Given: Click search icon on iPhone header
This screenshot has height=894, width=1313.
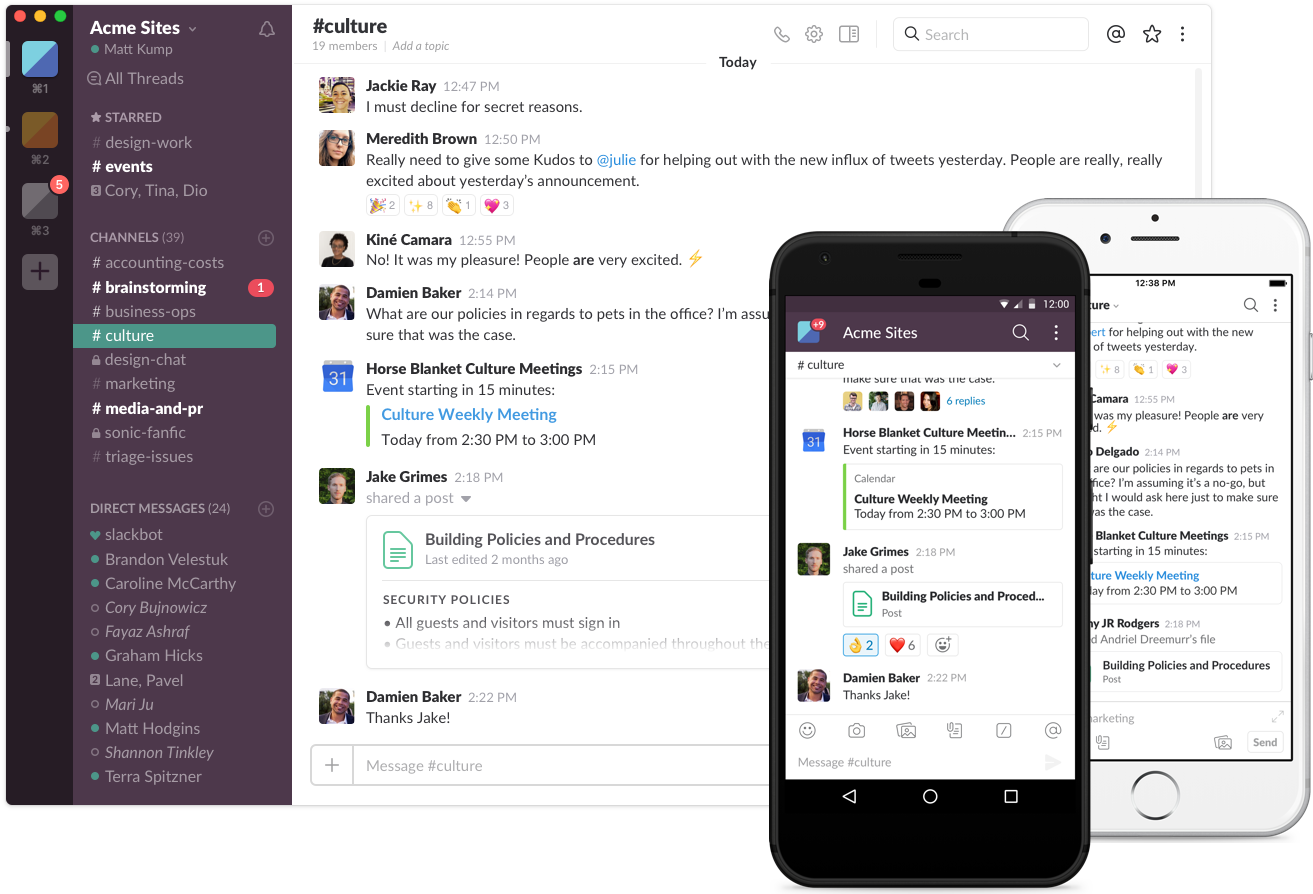Looking at the screenshot, I should coord(1250,305).
